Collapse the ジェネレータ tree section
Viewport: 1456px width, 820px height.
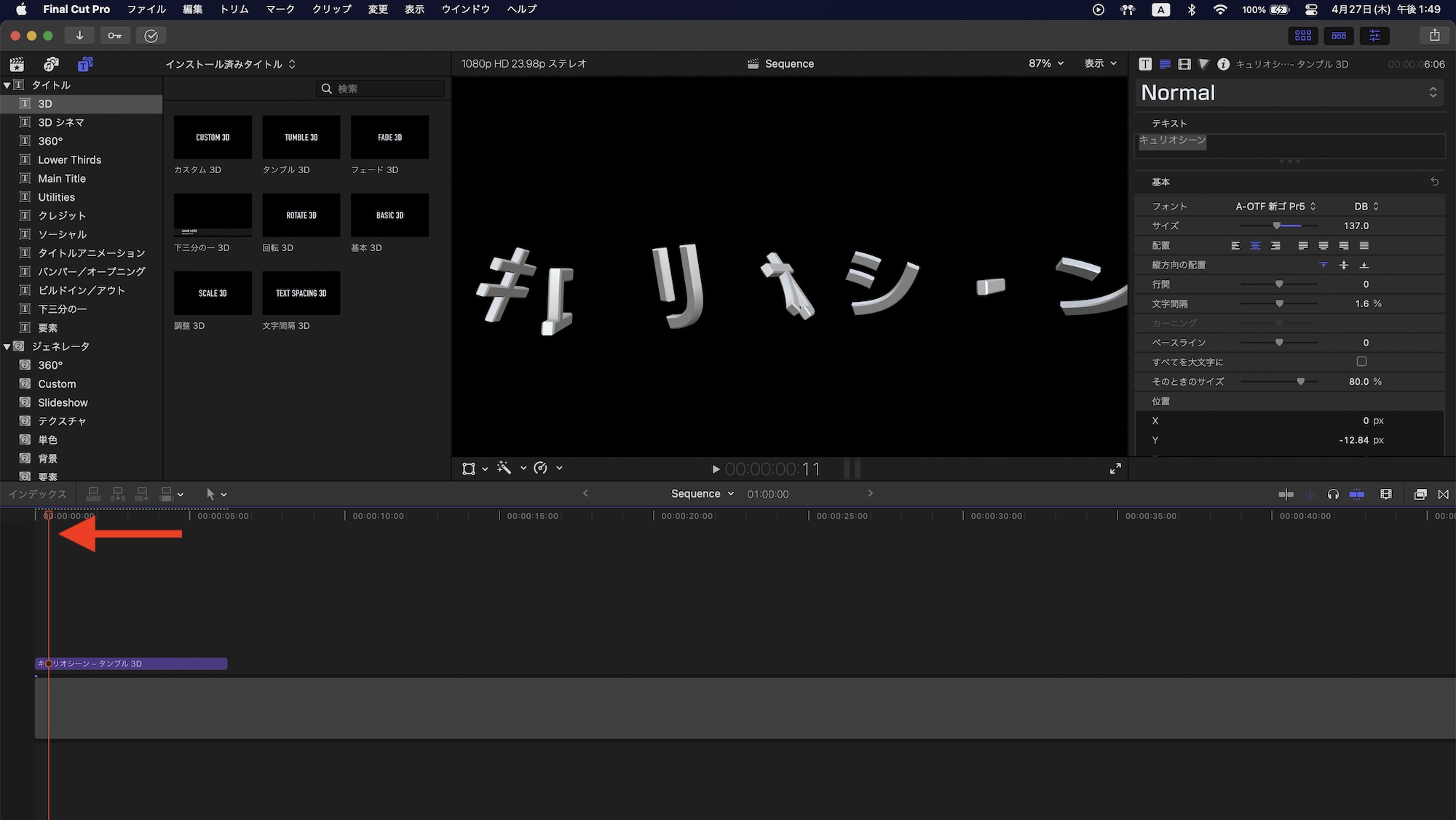(x=7, y=346)
